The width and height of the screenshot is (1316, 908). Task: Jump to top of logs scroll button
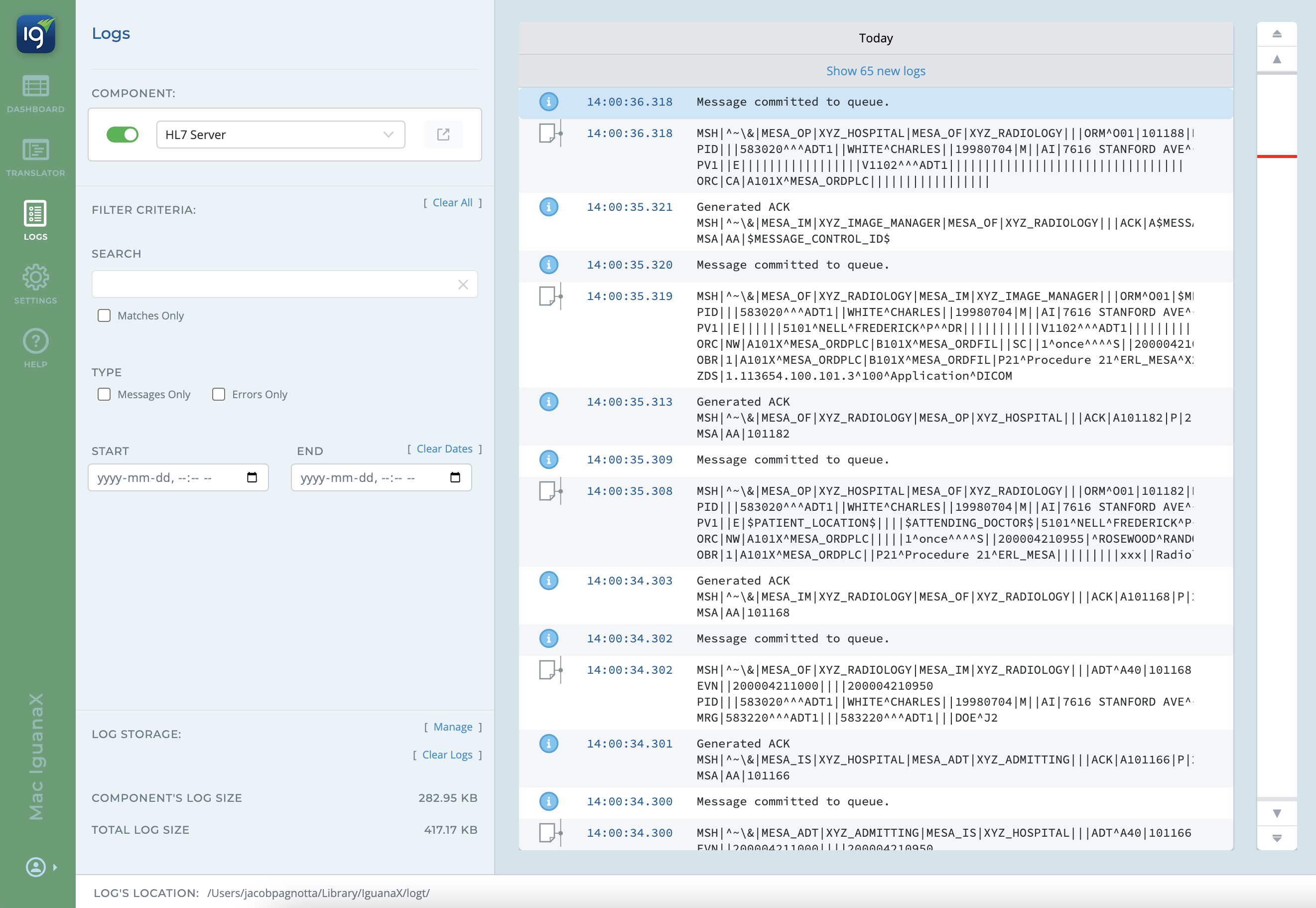tap(1277, 34)
